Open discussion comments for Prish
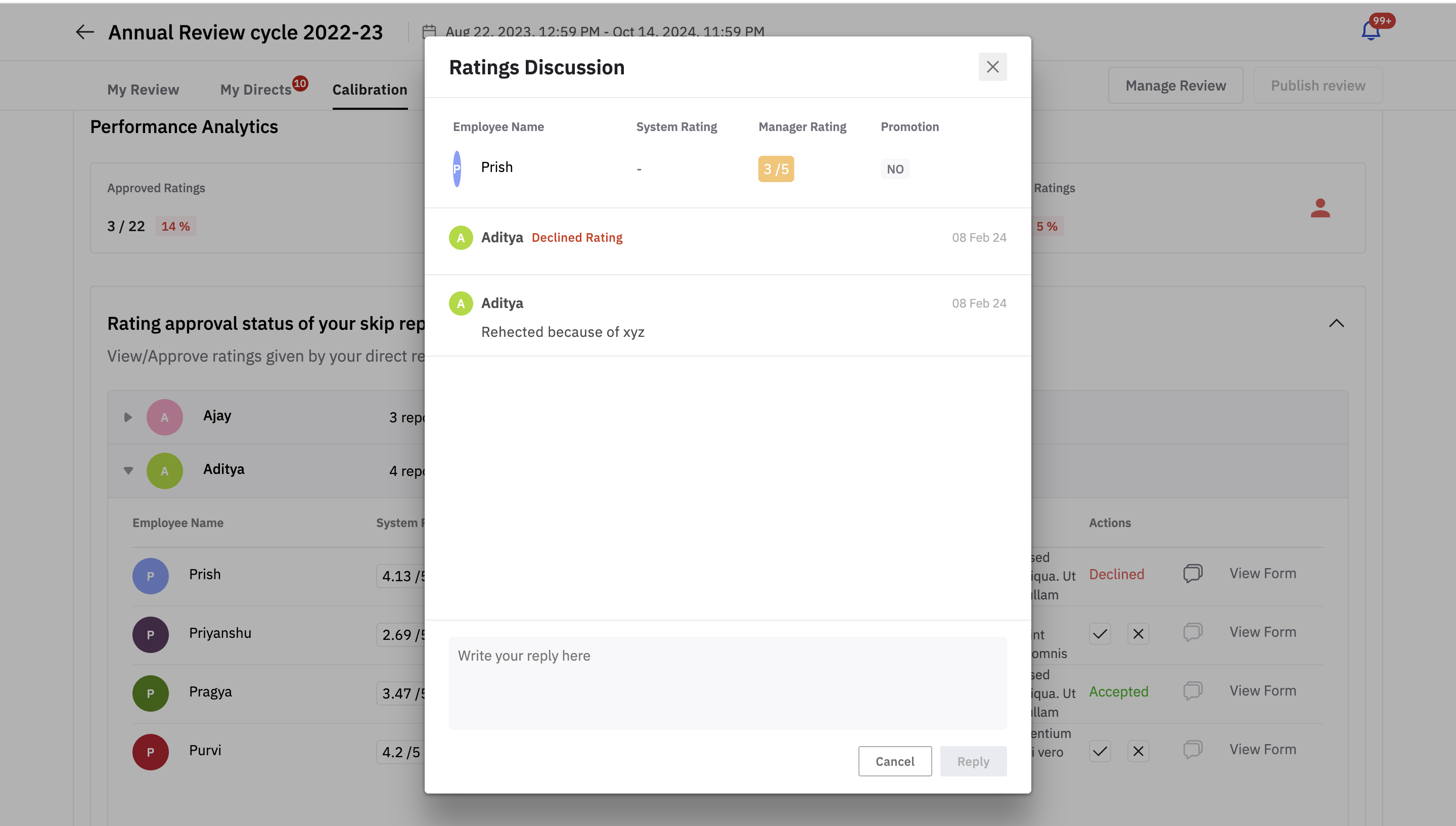The image size is (1456, 826). coord(1193,573)
